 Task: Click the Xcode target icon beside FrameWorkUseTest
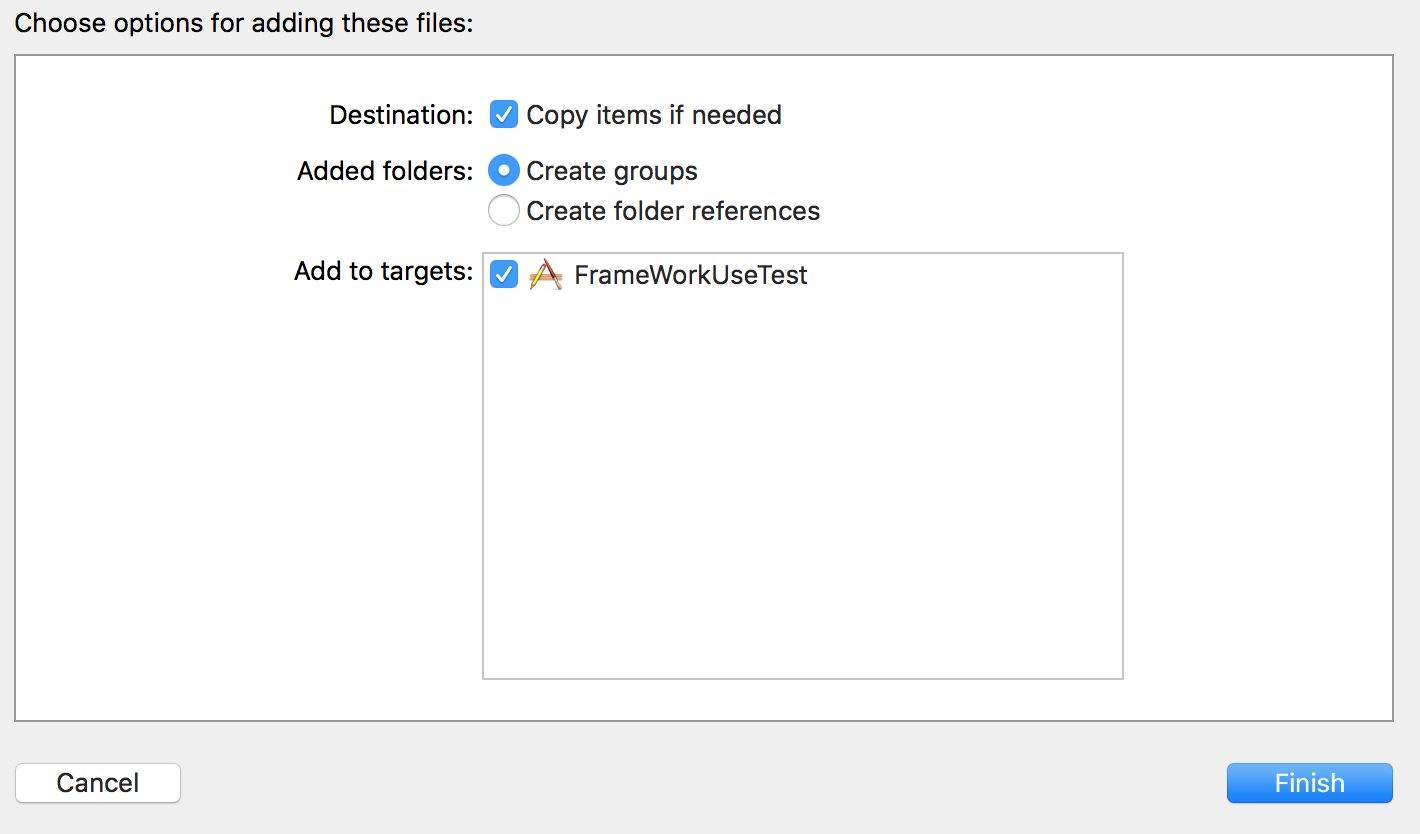[x=545, y=275]
